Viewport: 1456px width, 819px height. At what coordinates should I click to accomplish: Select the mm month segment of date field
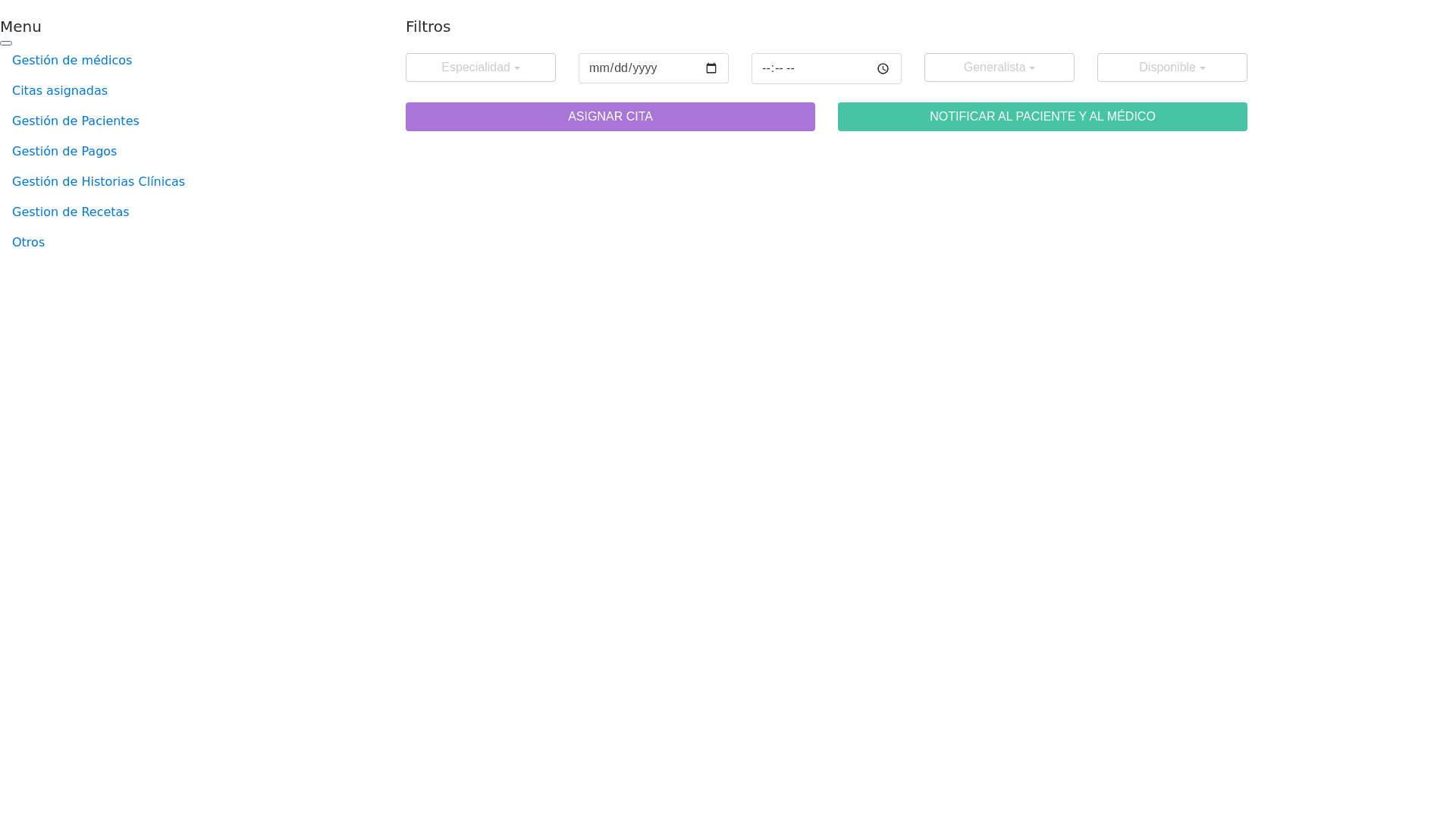tap(599, 68)
